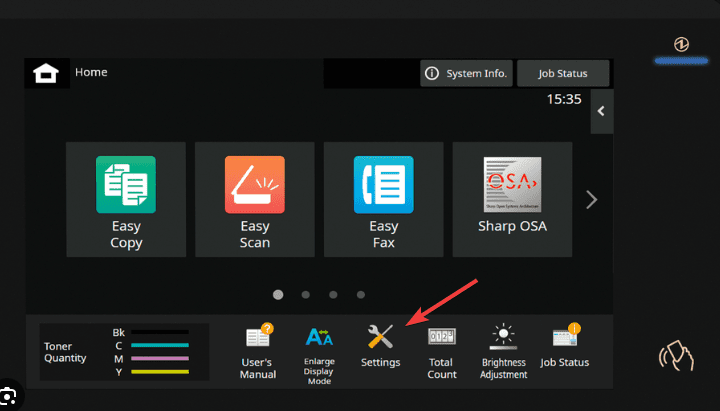Switch to the fourth page dot
Image resolution: width=720 pixels, height=411 pixels.
[361, 295]
